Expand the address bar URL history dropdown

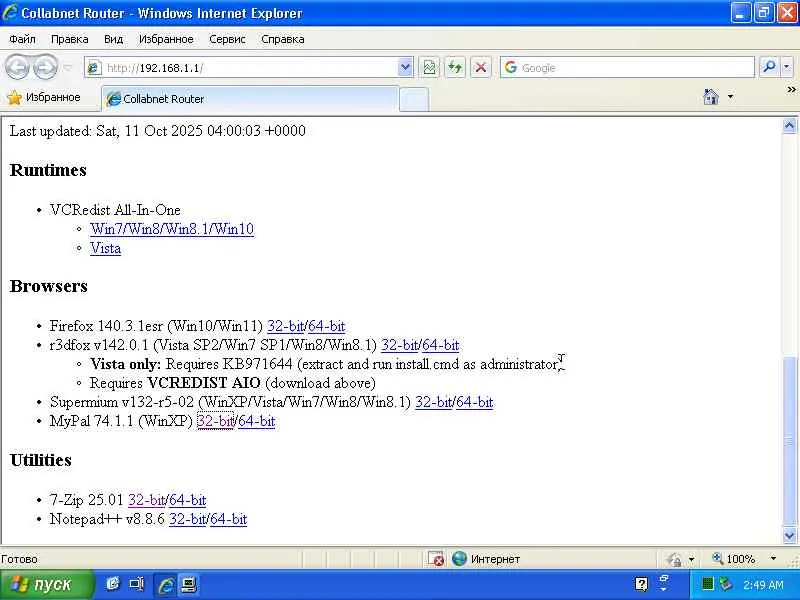[405, 67]
